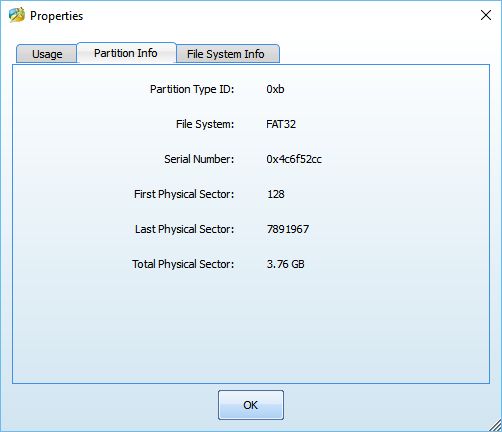Screen dimensions: 502x432
Task: Close the Properties dialog
Action: pos(486,15)
